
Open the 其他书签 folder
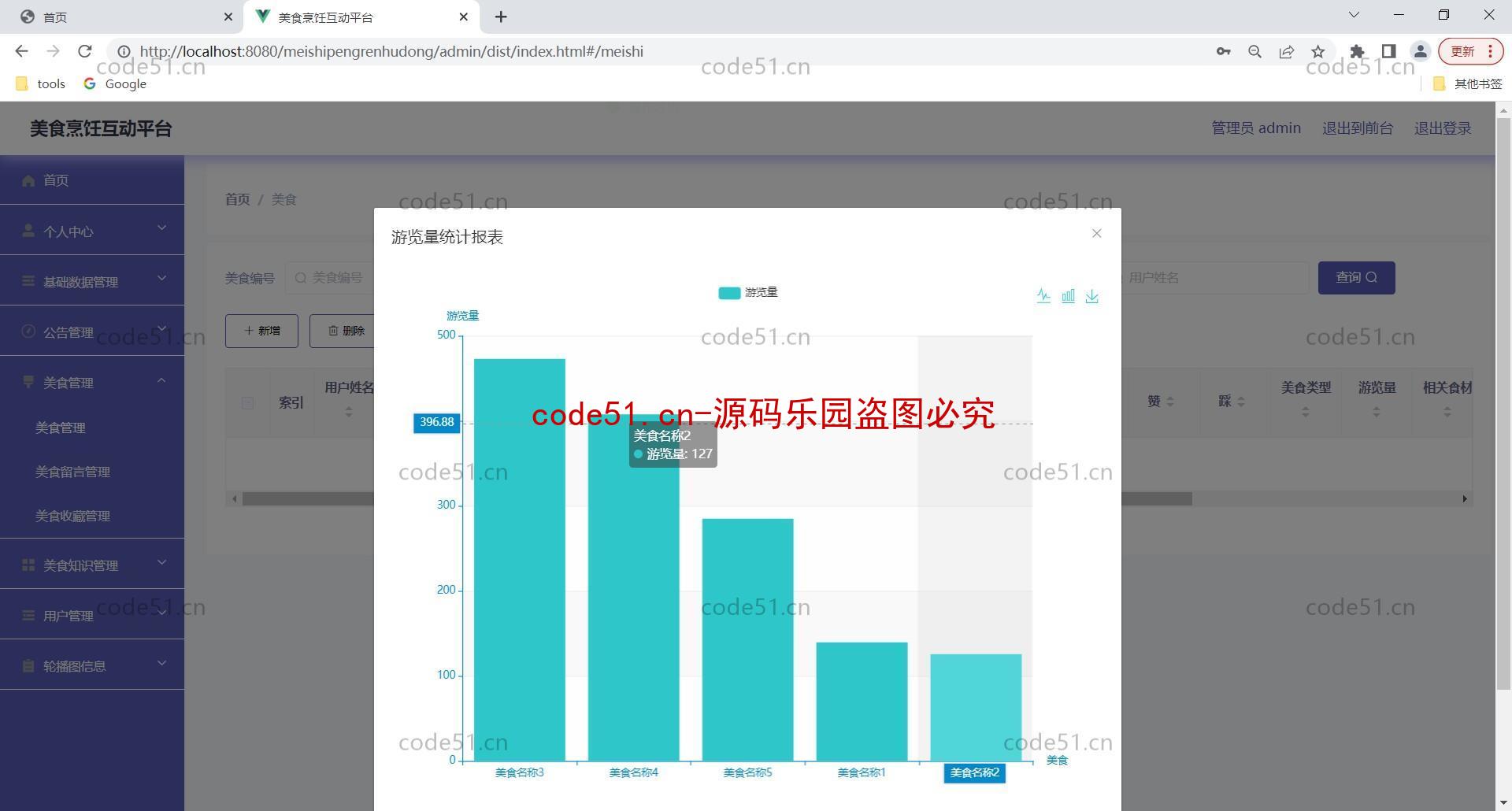pyautogui.click(x=1467, y=83)
